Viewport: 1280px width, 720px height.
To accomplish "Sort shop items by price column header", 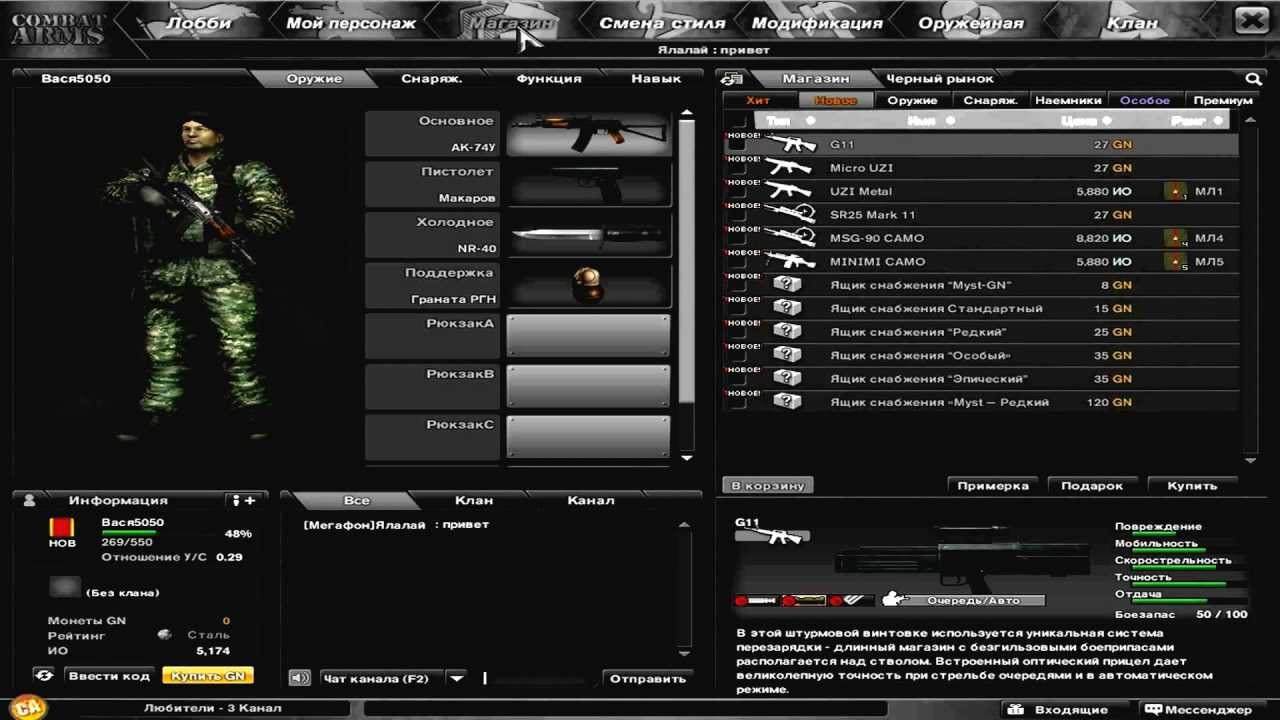I will point(1084,121).
